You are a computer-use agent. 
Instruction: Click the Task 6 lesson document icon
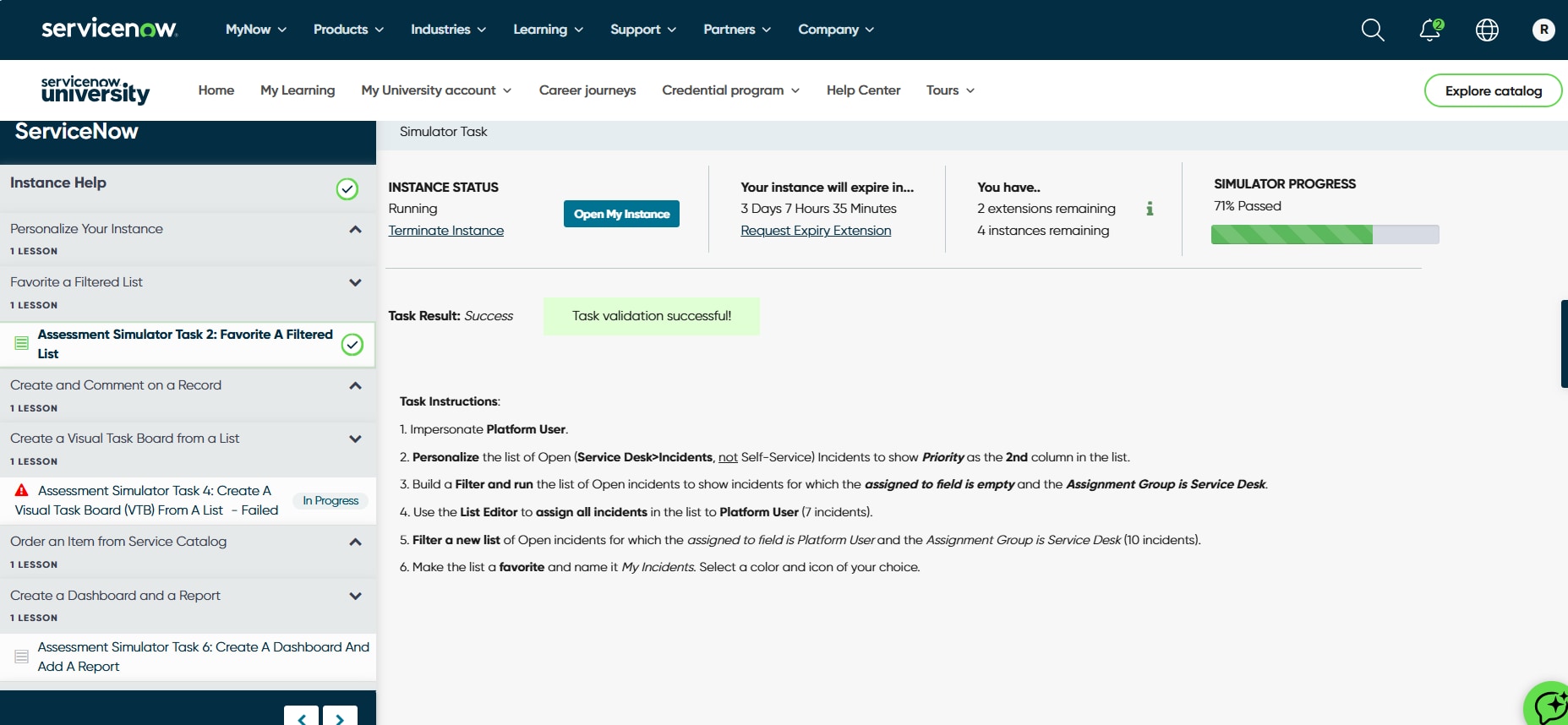[22, 657]
